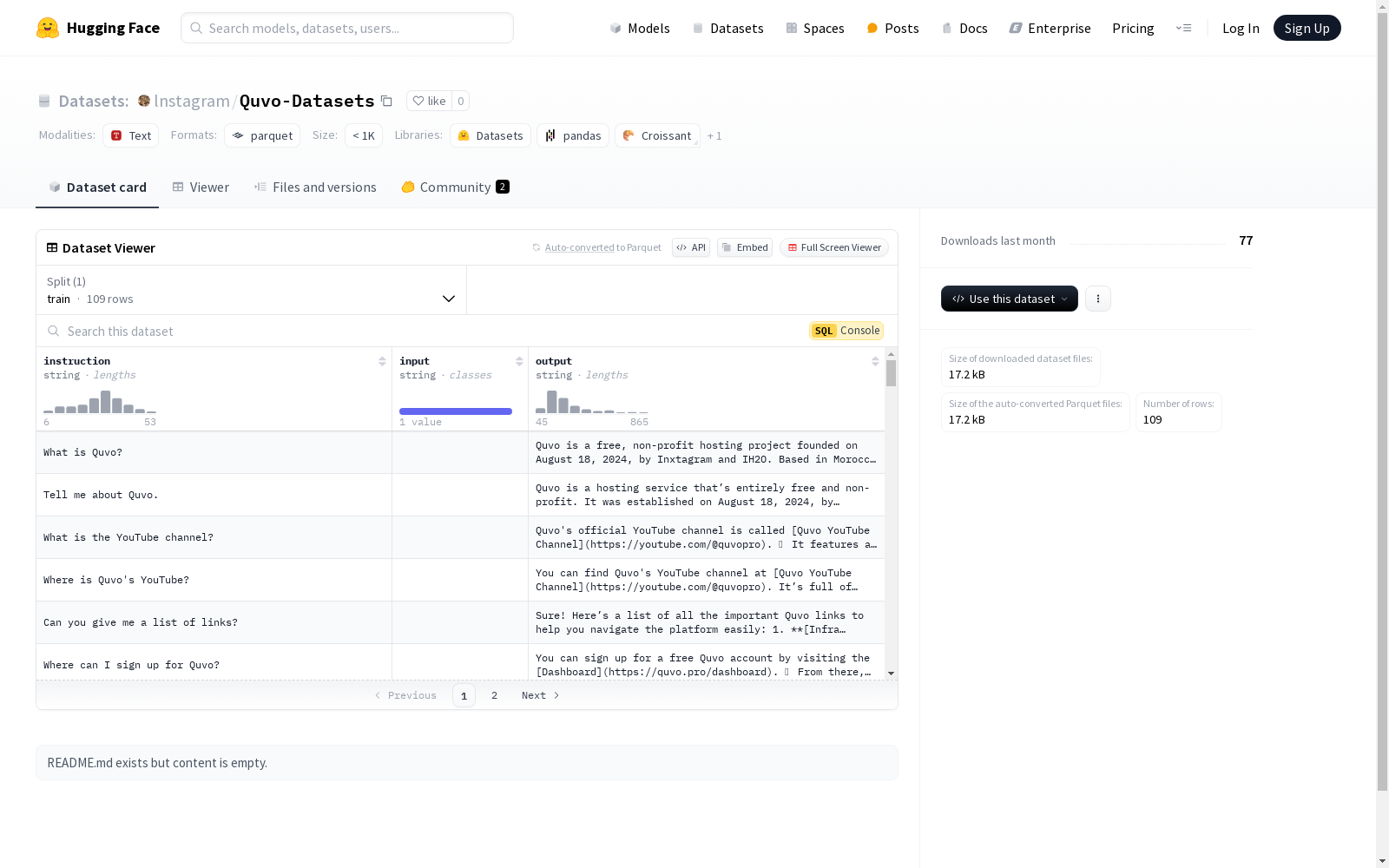Open the Instagram organization avatar
Viewport: 1389px width, 868px height.
point(144,101)
